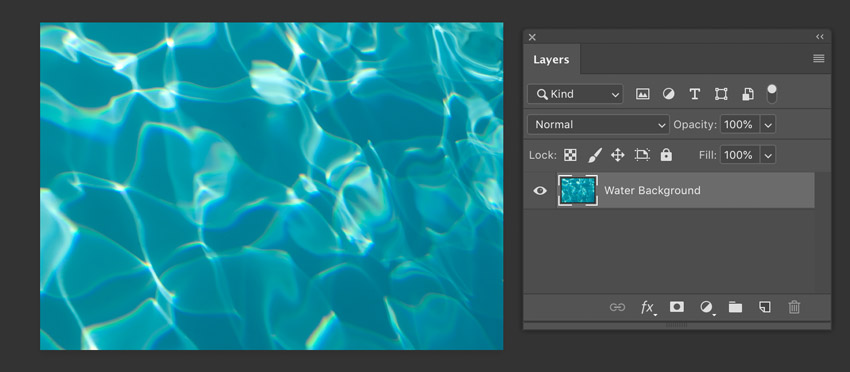The height and width of the screenshot is (372, 850).
Task: Lock transparent pixels checkerboard icon
Action: (x=570, y=155)
